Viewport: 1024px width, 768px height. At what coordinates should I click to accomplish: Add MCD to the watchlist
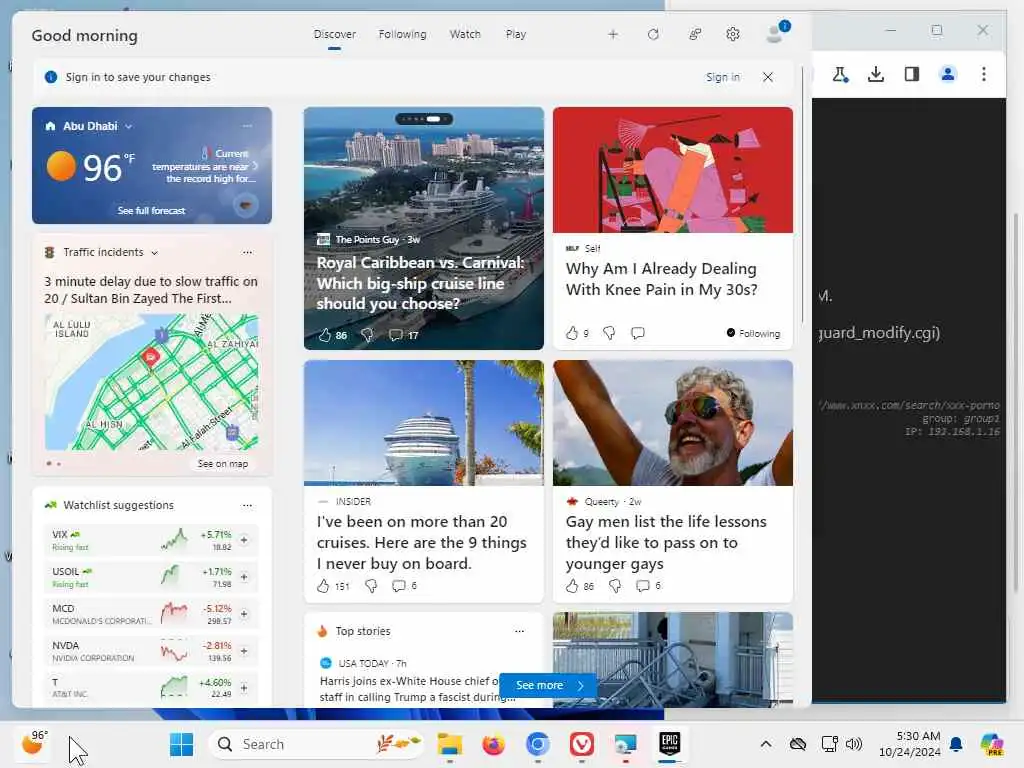point(244,614)
